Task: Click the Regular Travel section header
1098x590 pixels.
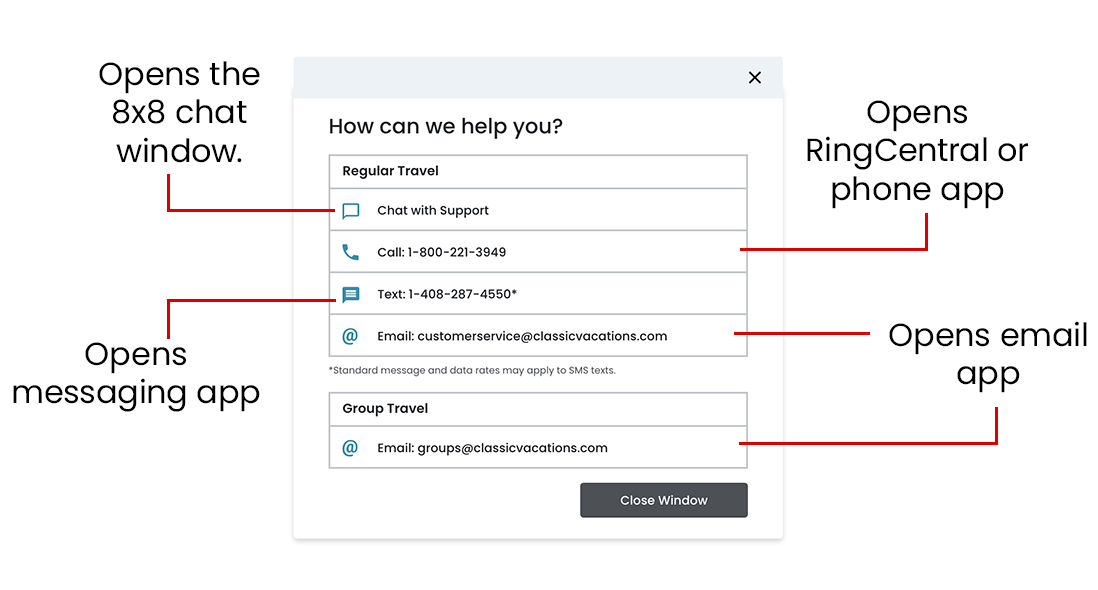Action: [x=391, y=171]
